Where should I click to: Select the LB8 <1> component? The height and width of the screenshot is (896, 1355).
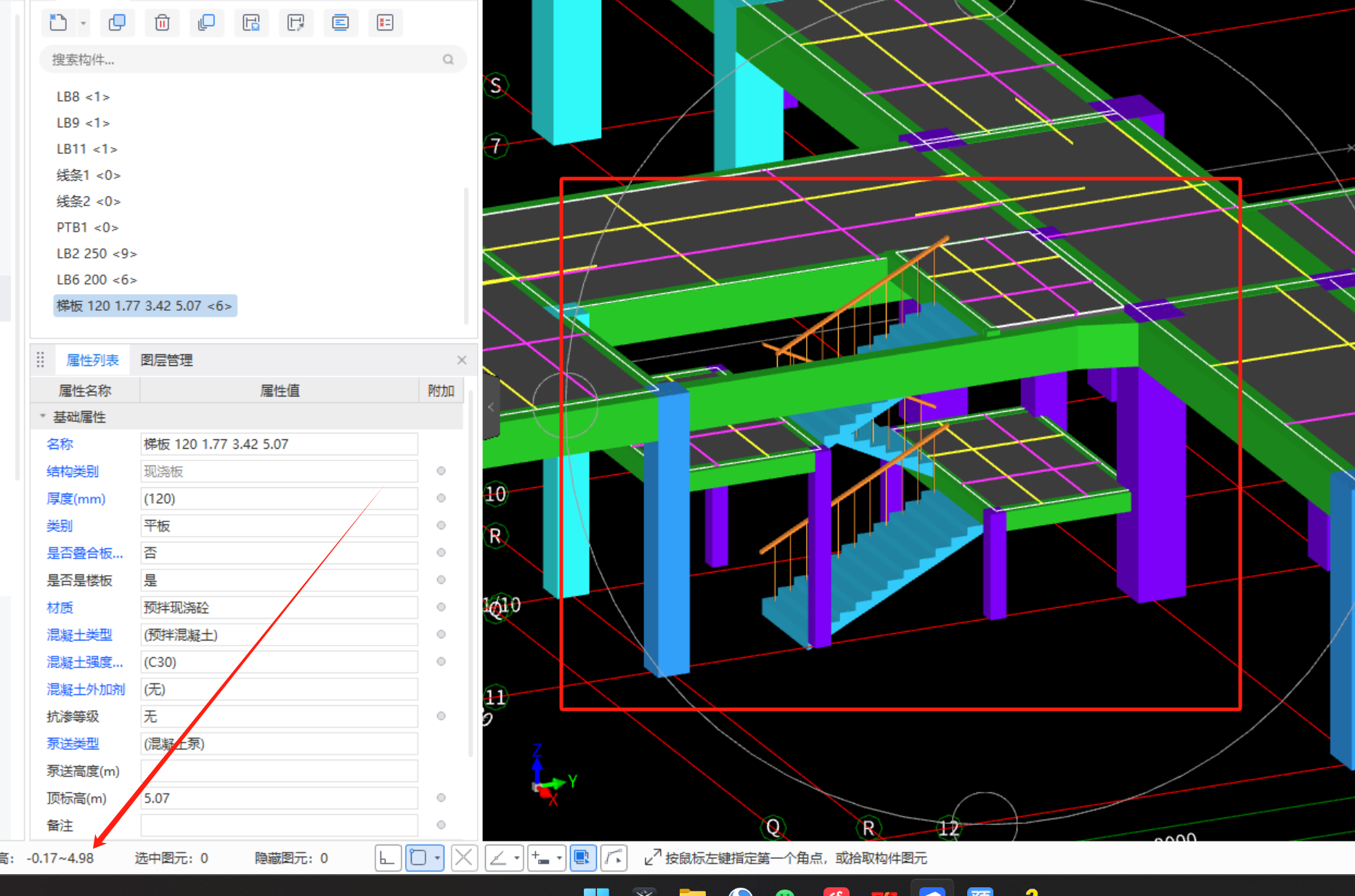click(83, 97)
